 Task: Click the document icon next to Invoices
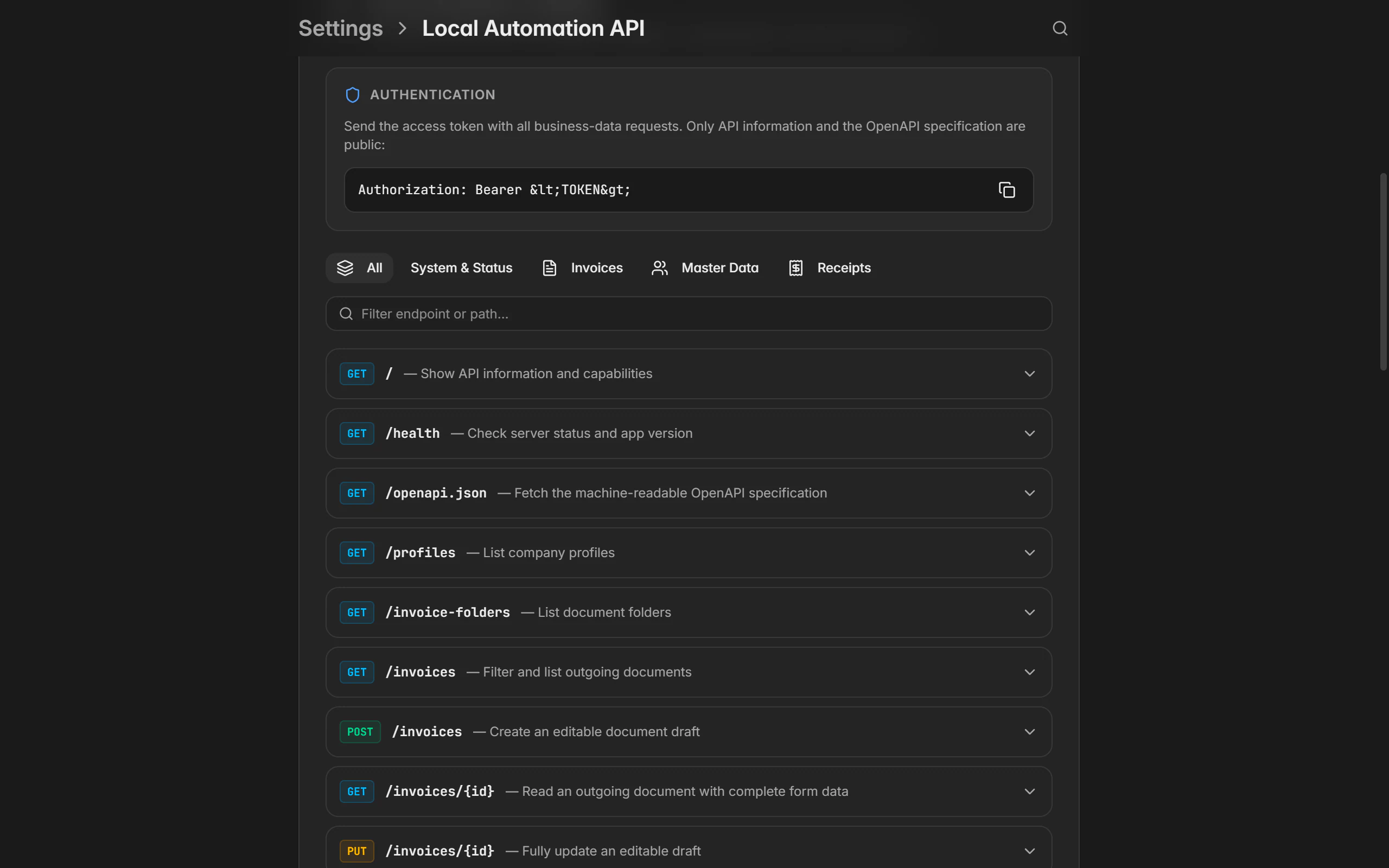coord(549,267)
